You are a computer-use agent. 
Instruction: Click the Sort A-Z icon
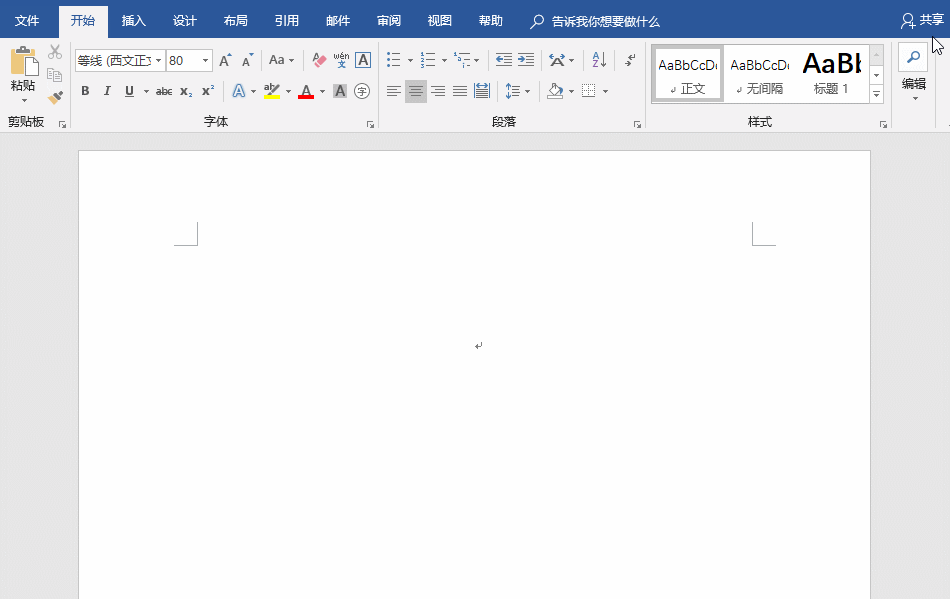(599, 61)
